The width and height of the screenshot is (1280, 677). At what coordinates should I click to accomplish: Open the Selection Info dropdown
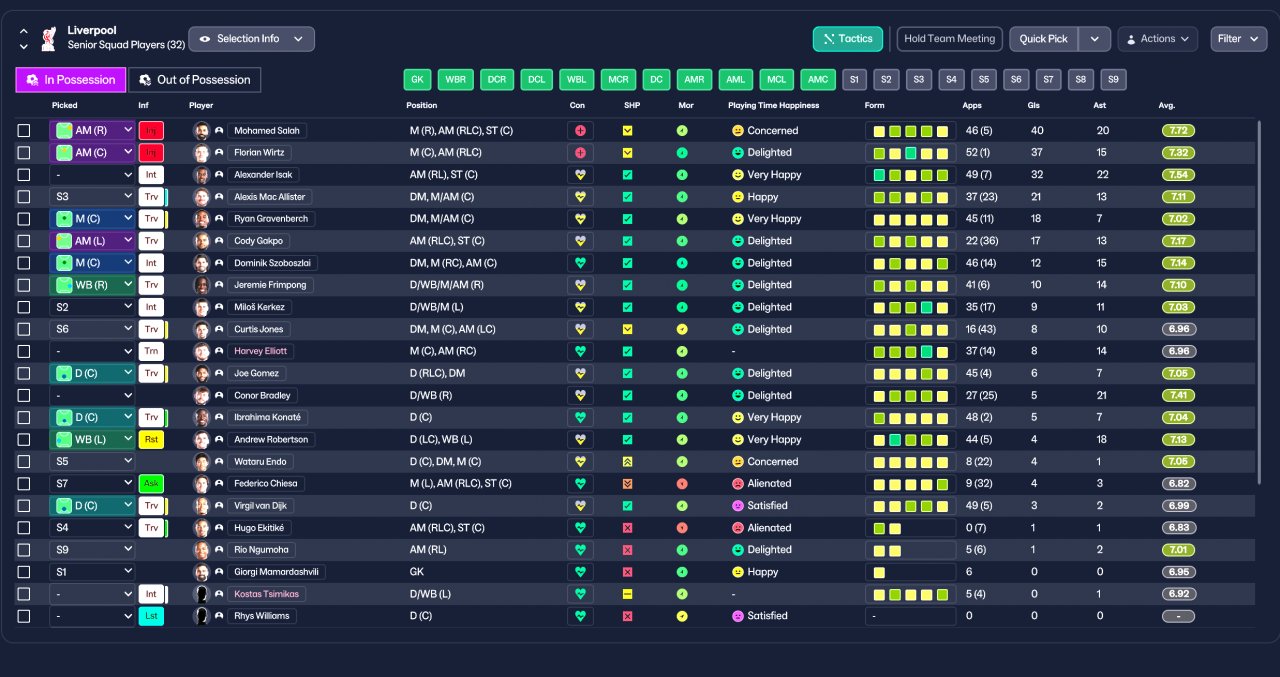point(251,39)
